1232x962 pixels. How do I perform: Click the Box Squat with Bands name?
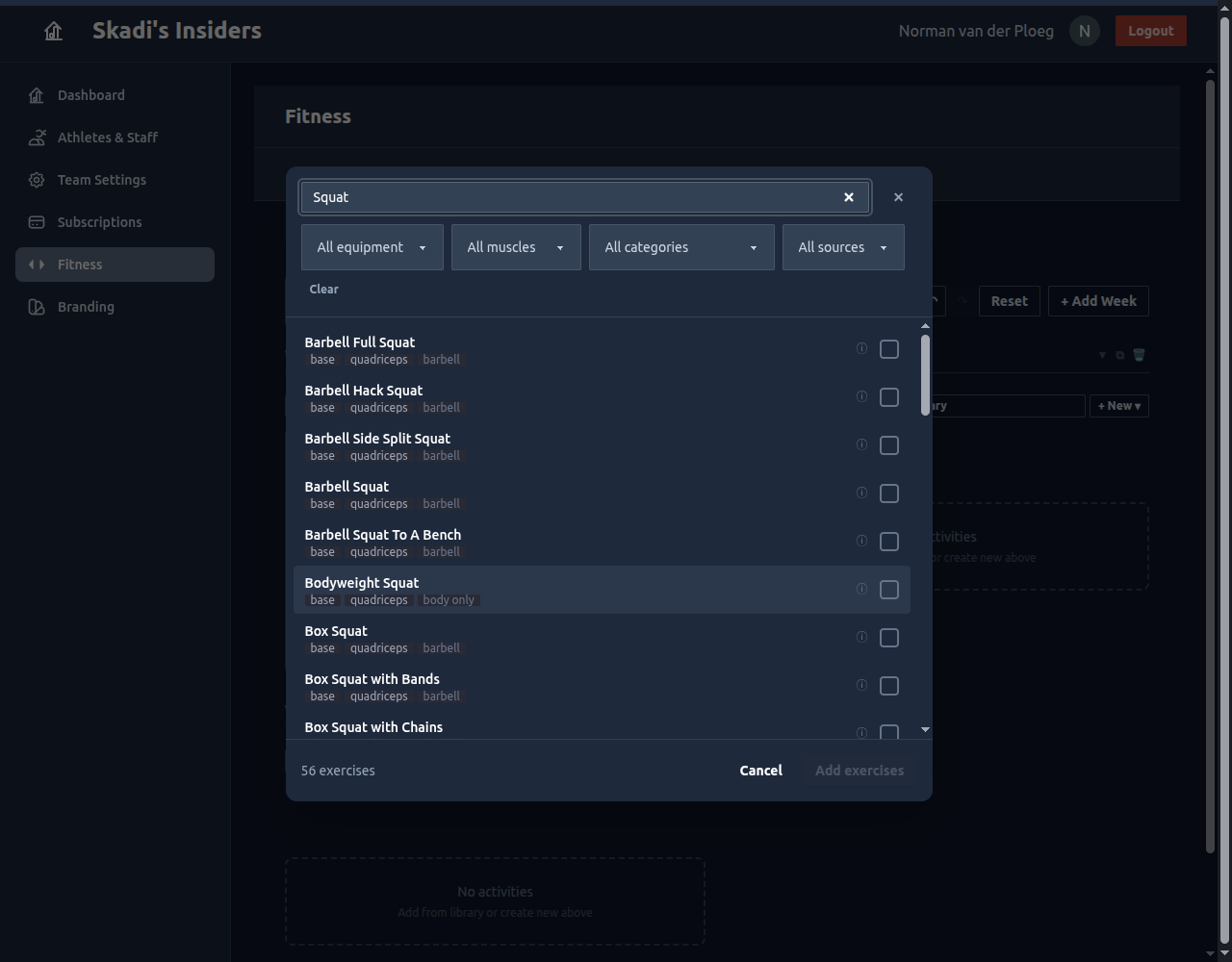click(x=372, y=679)
